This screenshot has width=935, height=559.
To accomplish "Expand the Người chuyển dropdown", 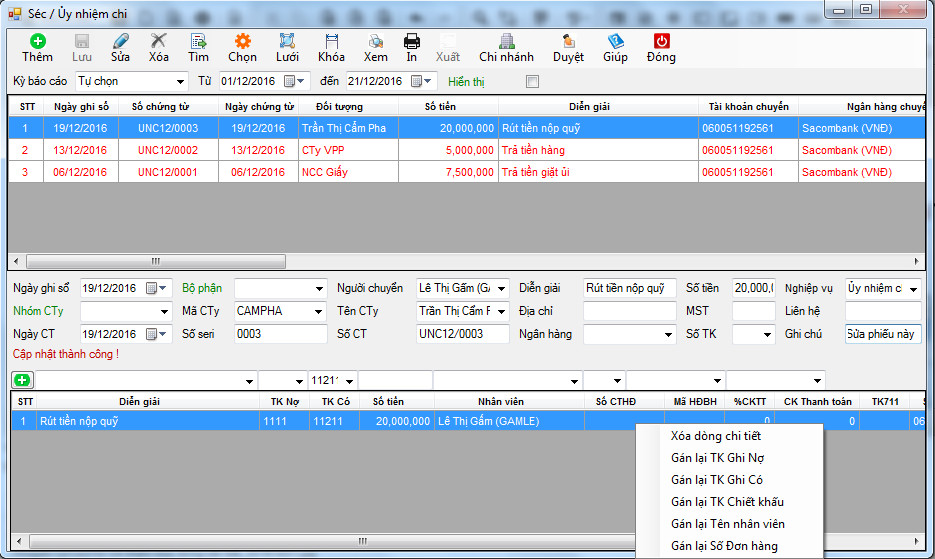I will tap(501, 289).
